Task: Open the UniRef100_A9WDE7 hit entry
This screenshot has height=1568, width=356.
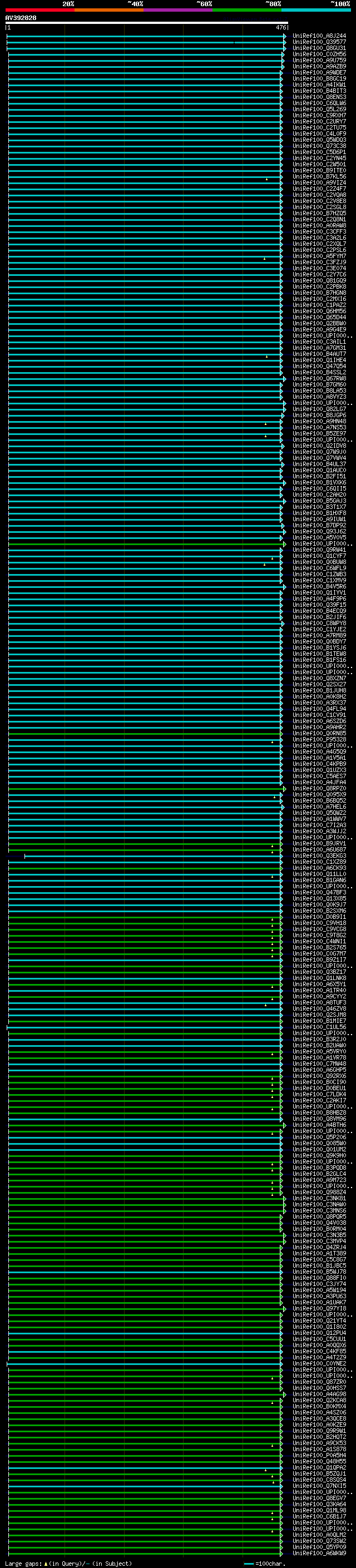Action: [x=319, y=72]
